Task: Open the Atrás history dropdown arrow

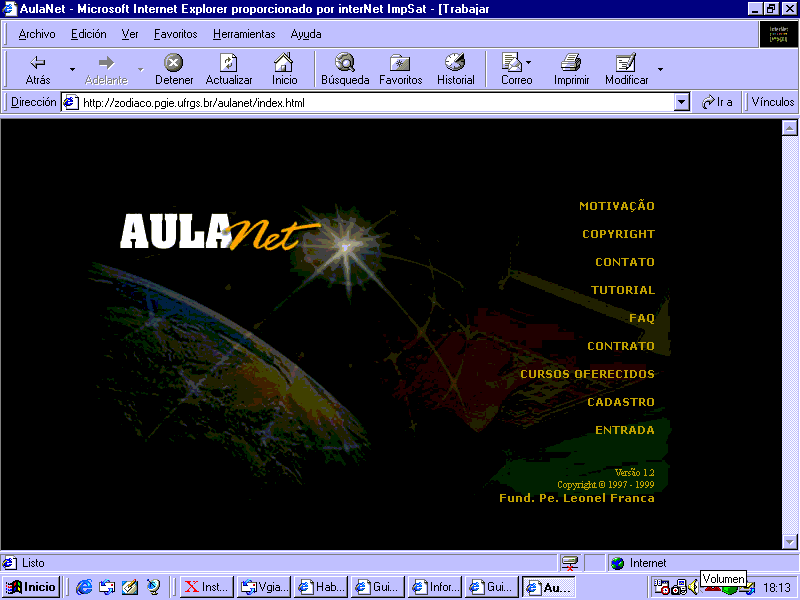Action: [72, 69]
